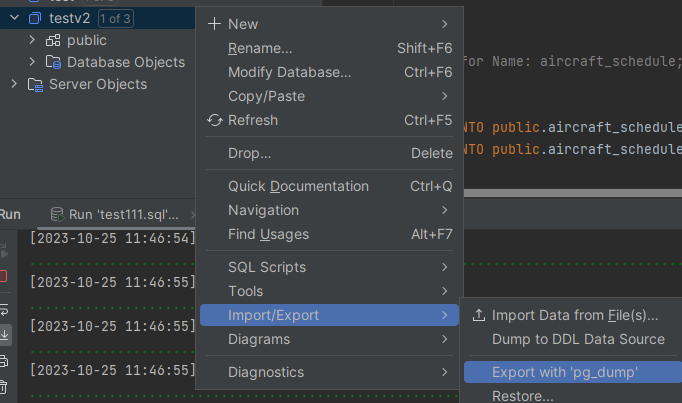Expand the Server Objects node
The width and height of the screenshot is (682, 403).
click(14, 84)
